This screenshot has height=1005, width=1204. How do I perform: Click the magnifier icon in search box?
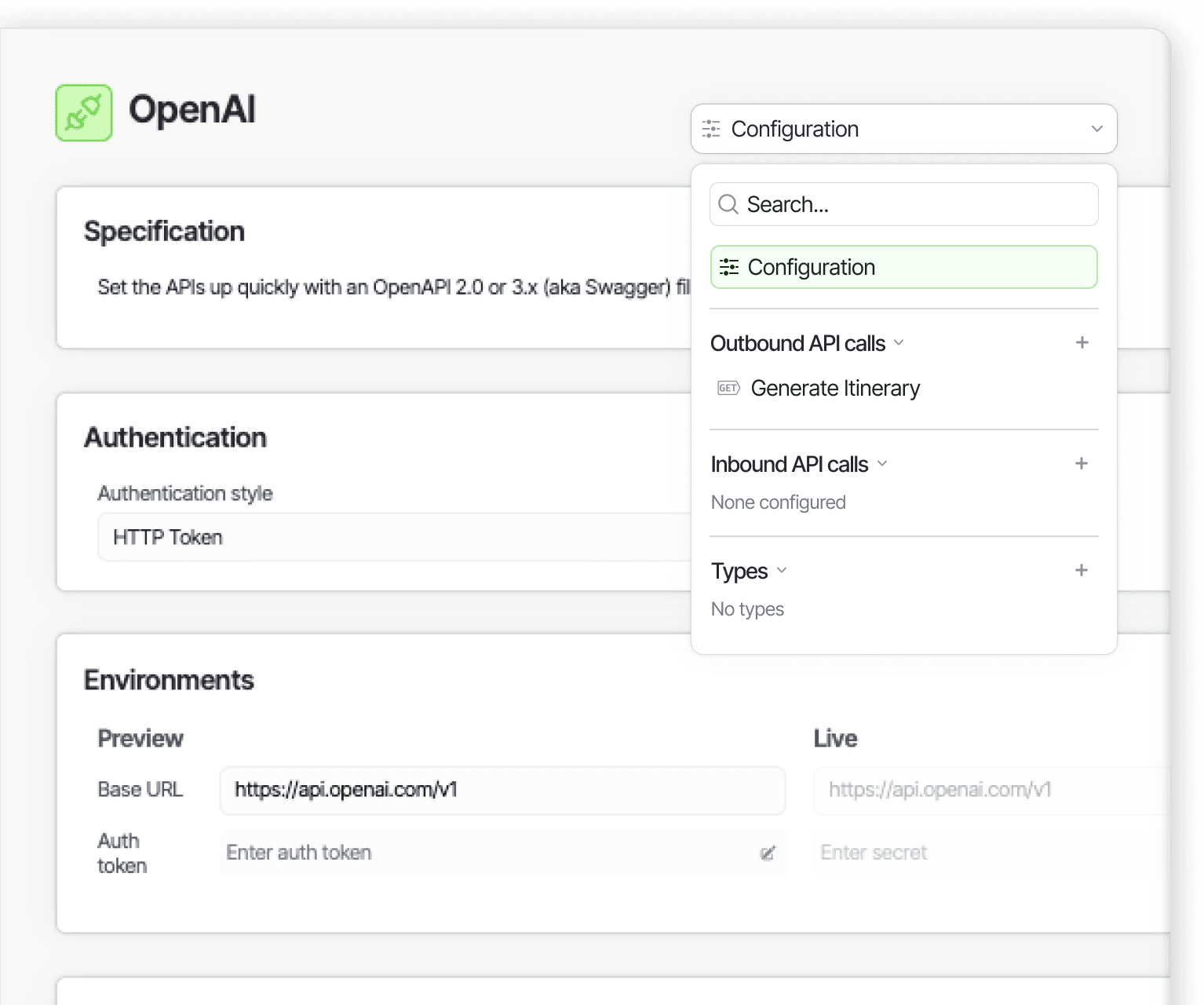pyautogui.click(x=728, y=204)
